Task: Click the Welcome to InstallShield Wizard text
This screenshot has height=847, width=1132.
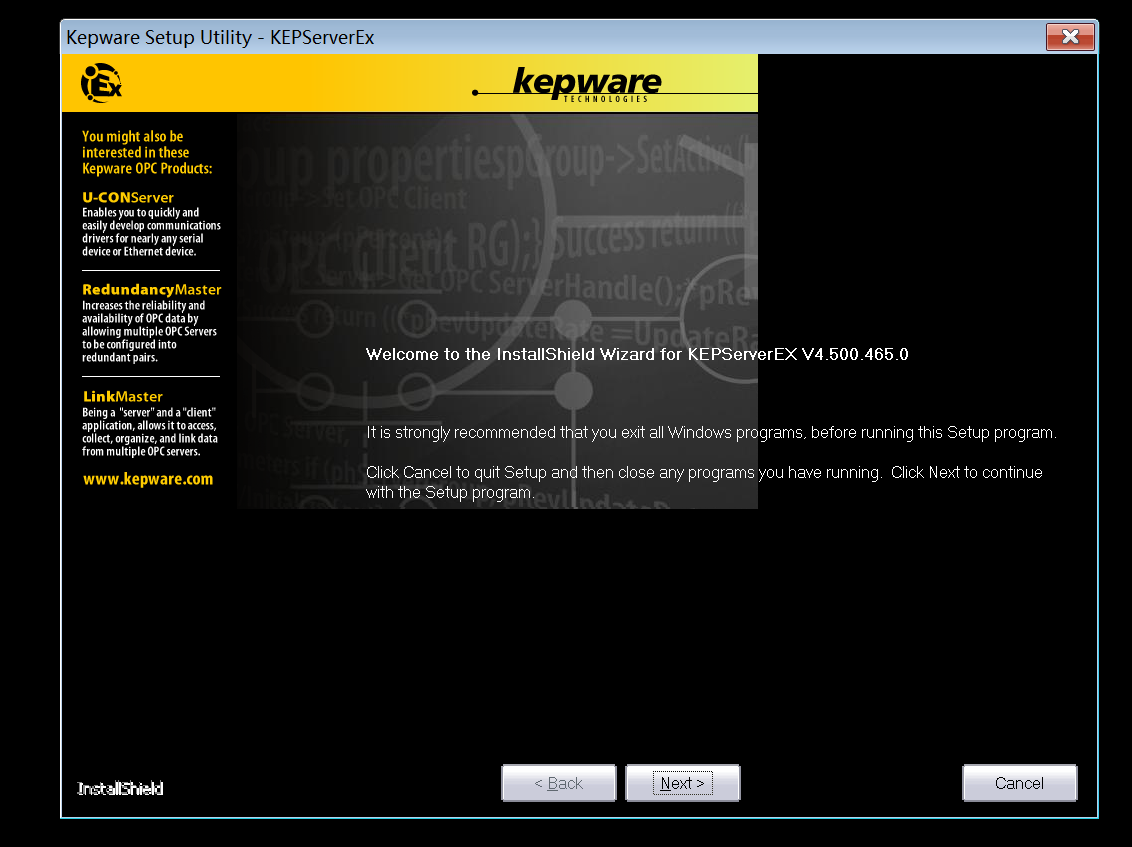Action: (x=637, y=354)
